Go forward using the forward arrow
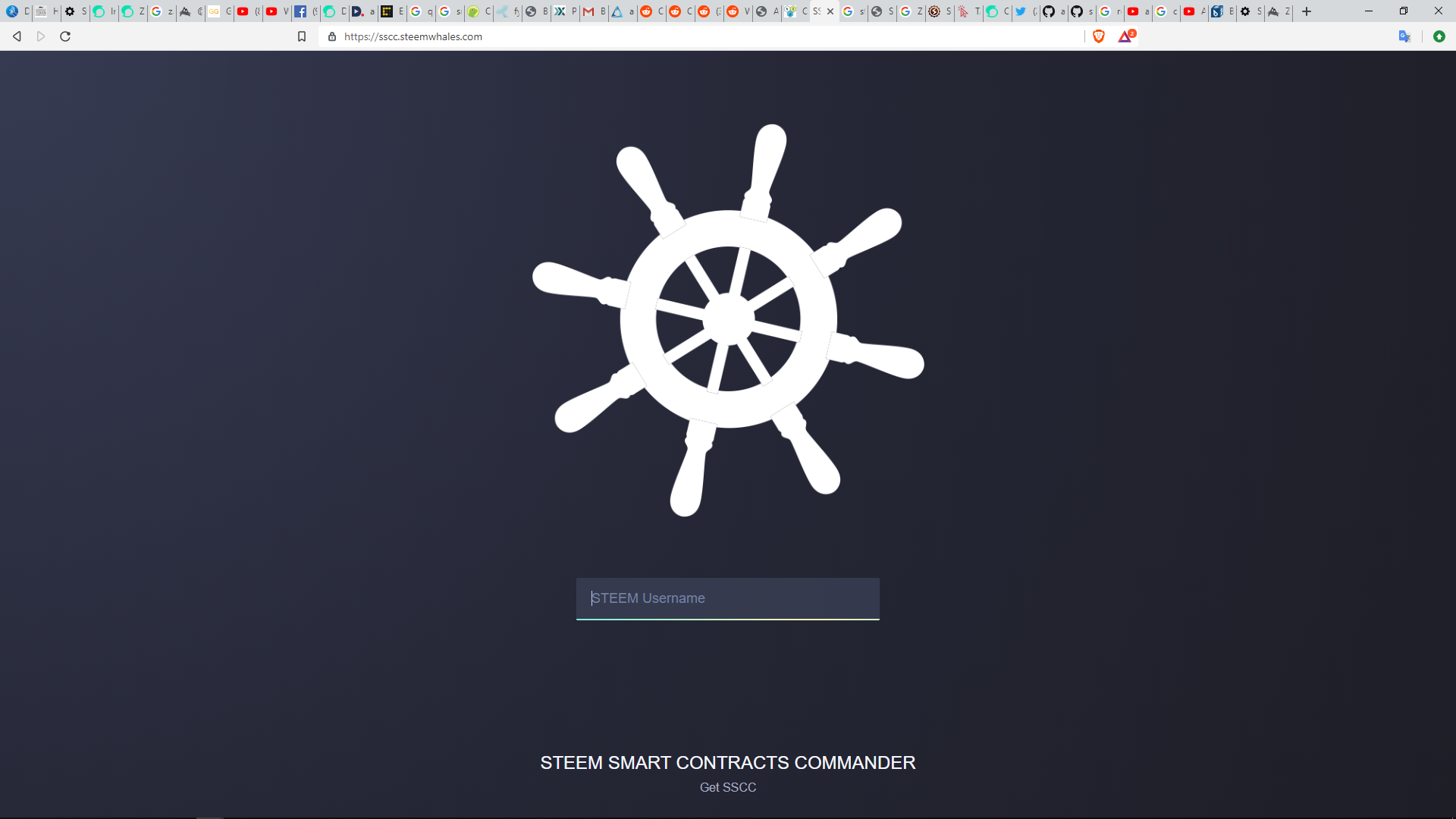Image resolution: width=1456 pixels, height=819 pixels. tap(41, 36)
